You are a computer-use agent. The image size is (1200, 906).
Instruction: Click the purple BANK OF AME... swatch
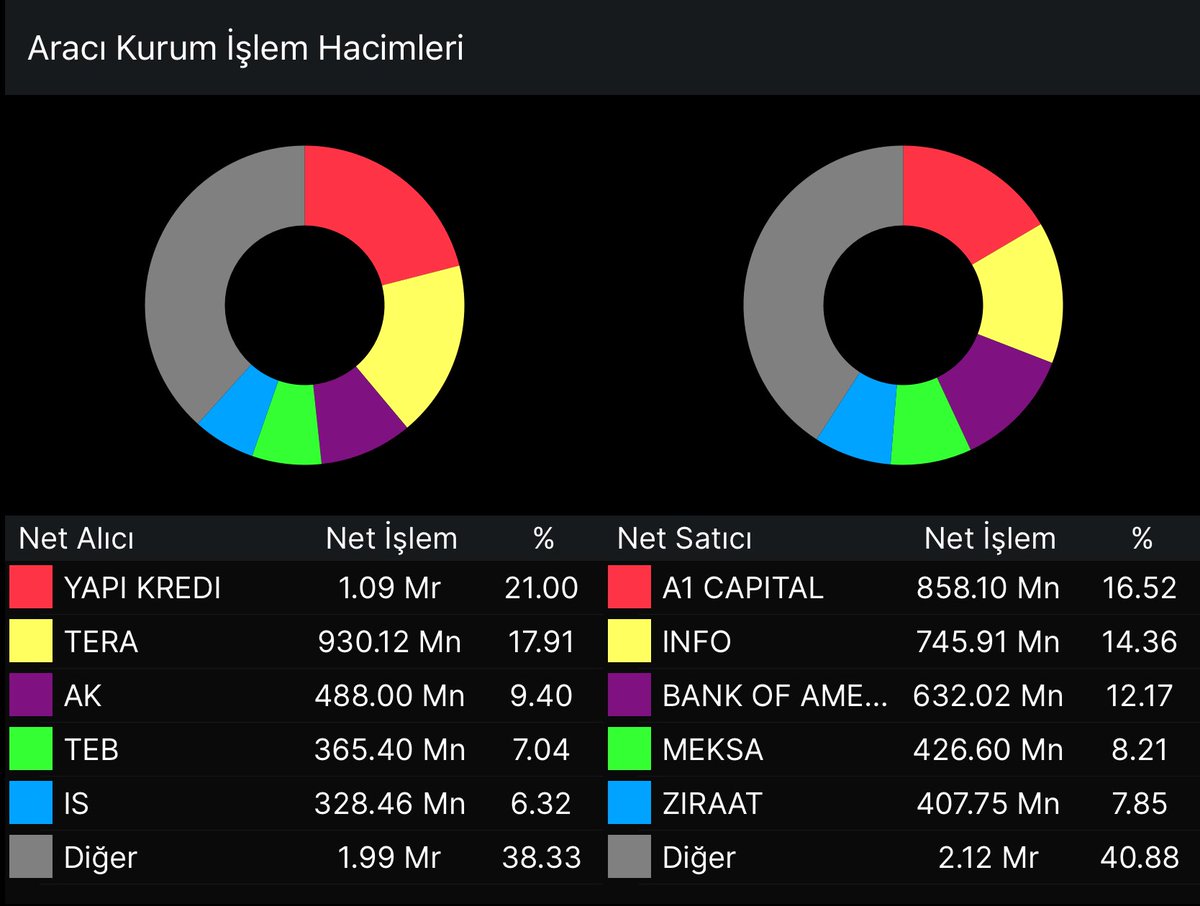click(x=629, y=695)
